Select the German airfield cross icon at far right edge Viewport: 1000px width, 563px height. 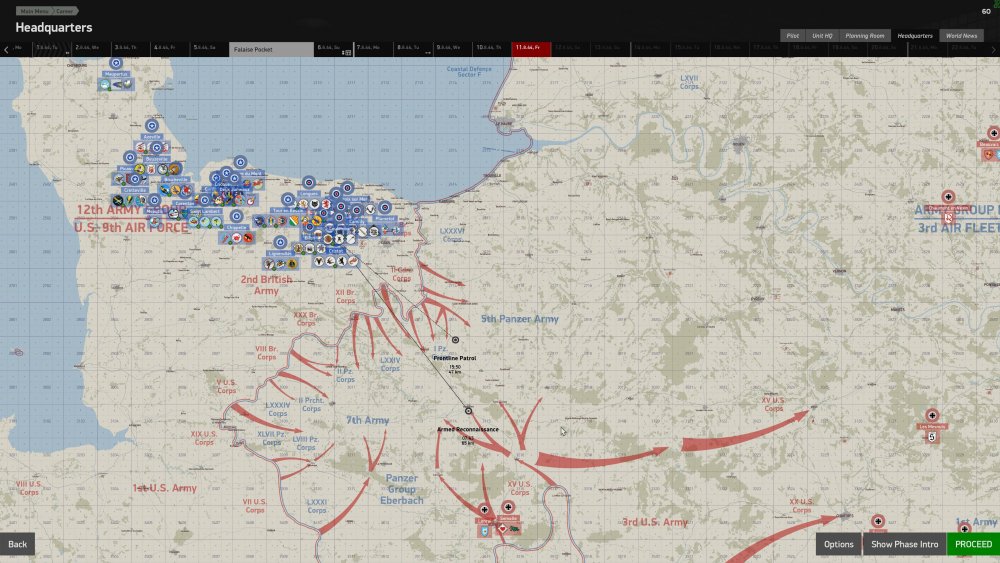pyautogui.click(x=992, y=133)
